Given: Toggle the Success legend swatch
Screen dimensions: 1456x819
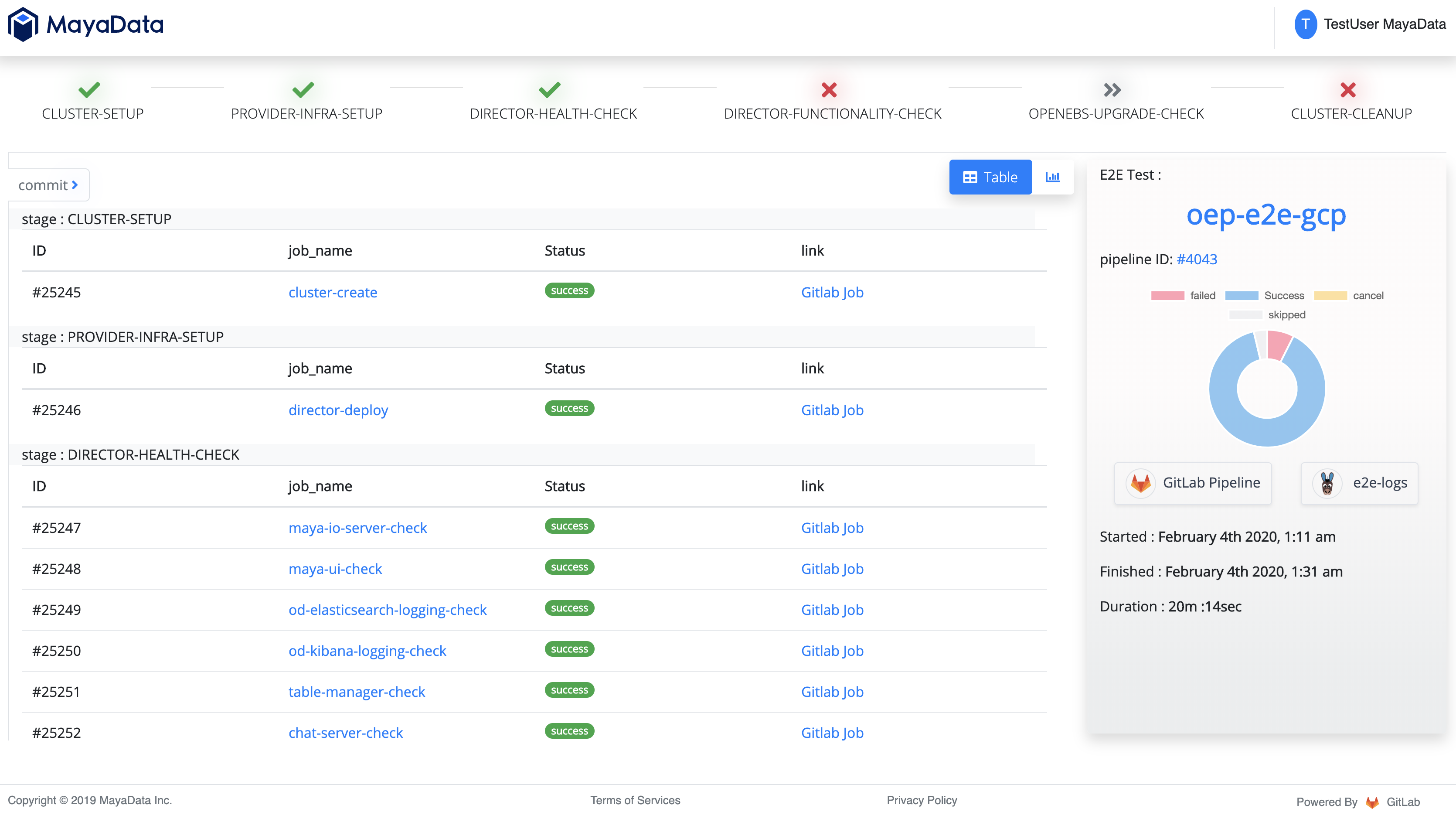Looking at the screenshot, I should point(1241,295).
